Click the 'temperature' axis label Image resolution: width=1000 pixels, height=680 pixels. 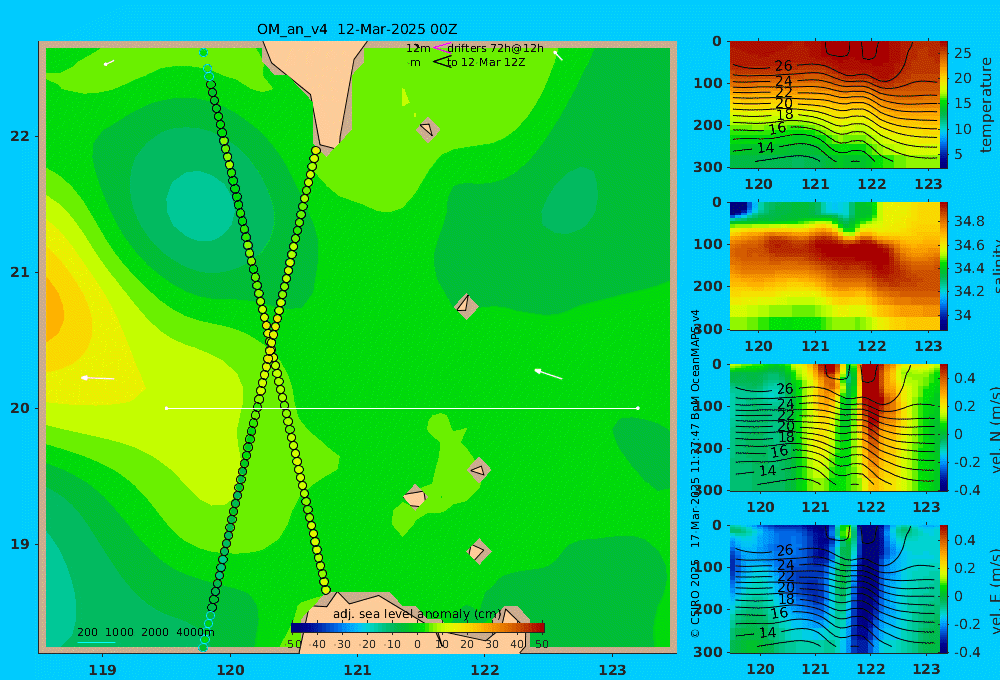[986, 105]
